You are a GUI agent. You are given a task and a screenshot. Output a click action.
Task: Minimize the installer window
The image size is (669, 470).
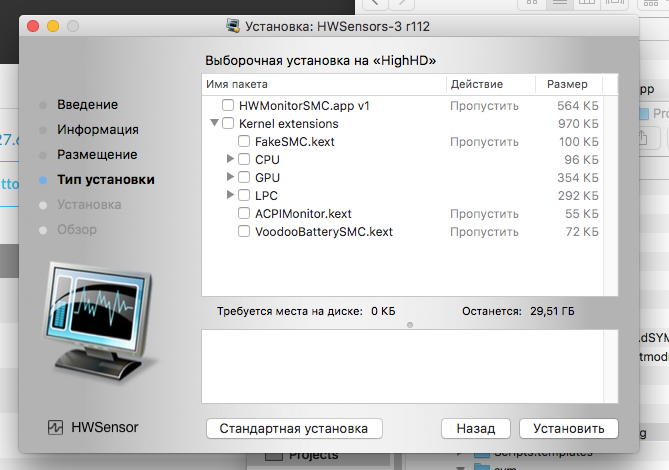pyautogui.click(x=53, y=26)
